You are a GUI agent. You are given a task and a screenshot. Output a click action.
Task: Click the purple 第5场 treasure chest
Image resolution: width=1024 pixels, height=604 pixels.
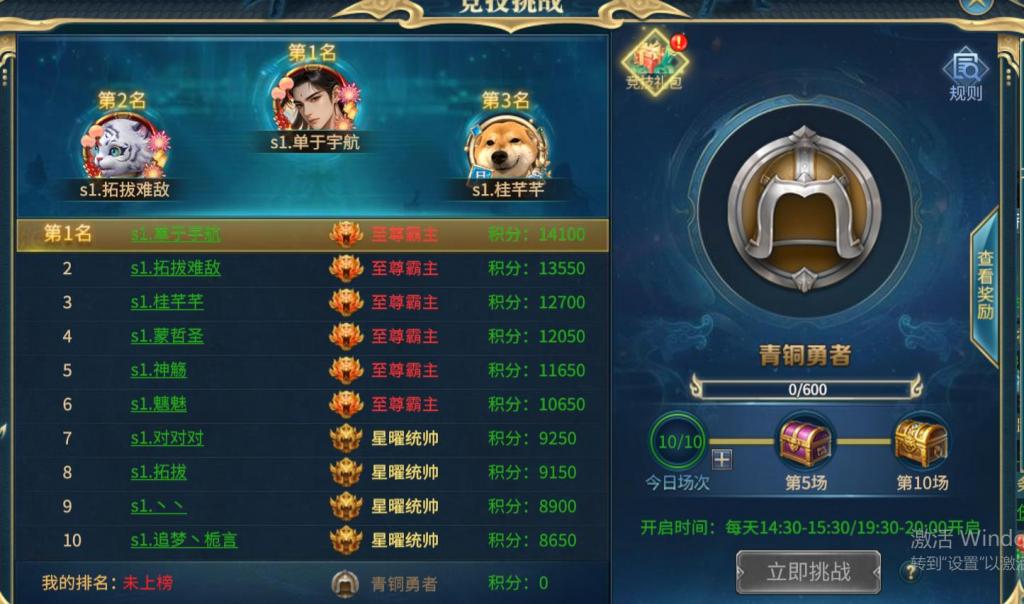point(805,443)
